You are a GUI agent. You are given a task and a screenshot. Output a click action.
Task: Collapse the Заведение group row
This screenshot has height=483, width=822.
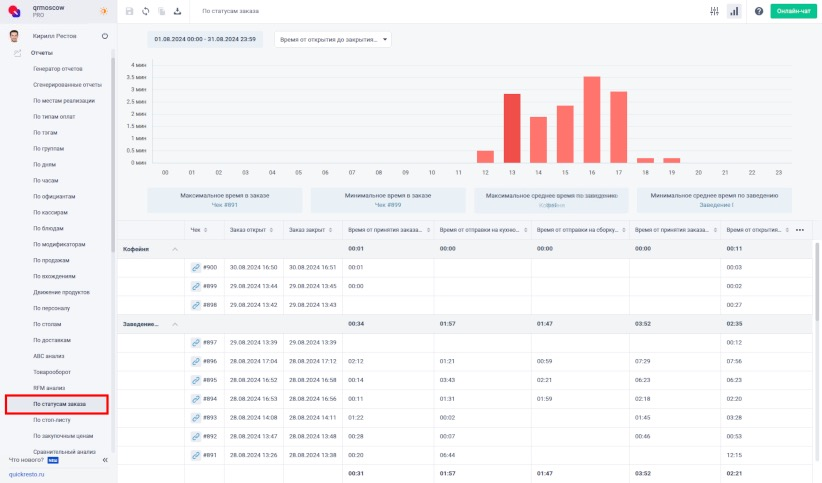[175, 324]
